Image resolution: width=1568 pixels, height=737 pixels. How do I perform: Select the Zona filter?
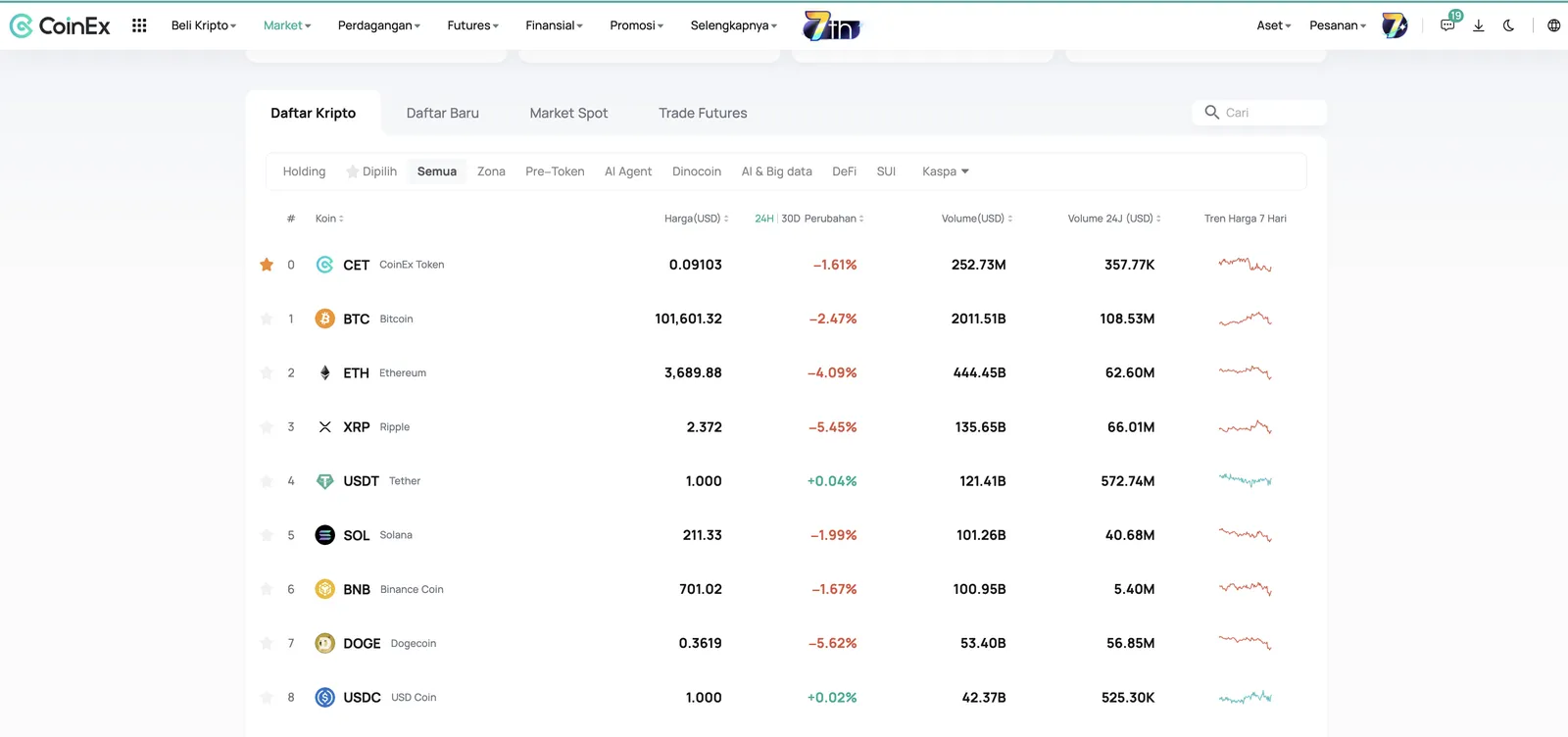point(491,172)
